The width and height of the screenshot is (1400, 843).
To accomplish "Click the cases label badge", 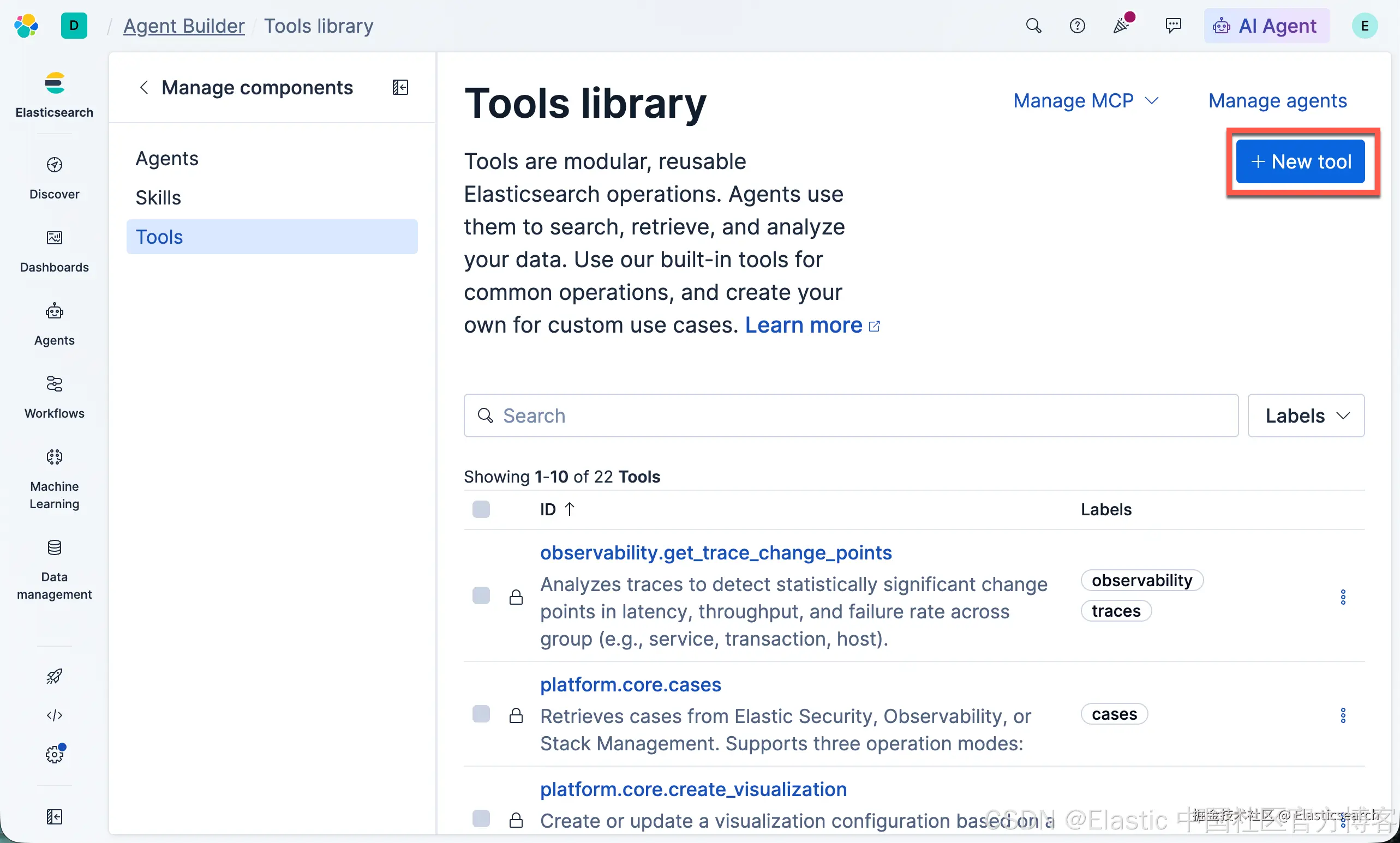I will click(x=1114, y=714).
